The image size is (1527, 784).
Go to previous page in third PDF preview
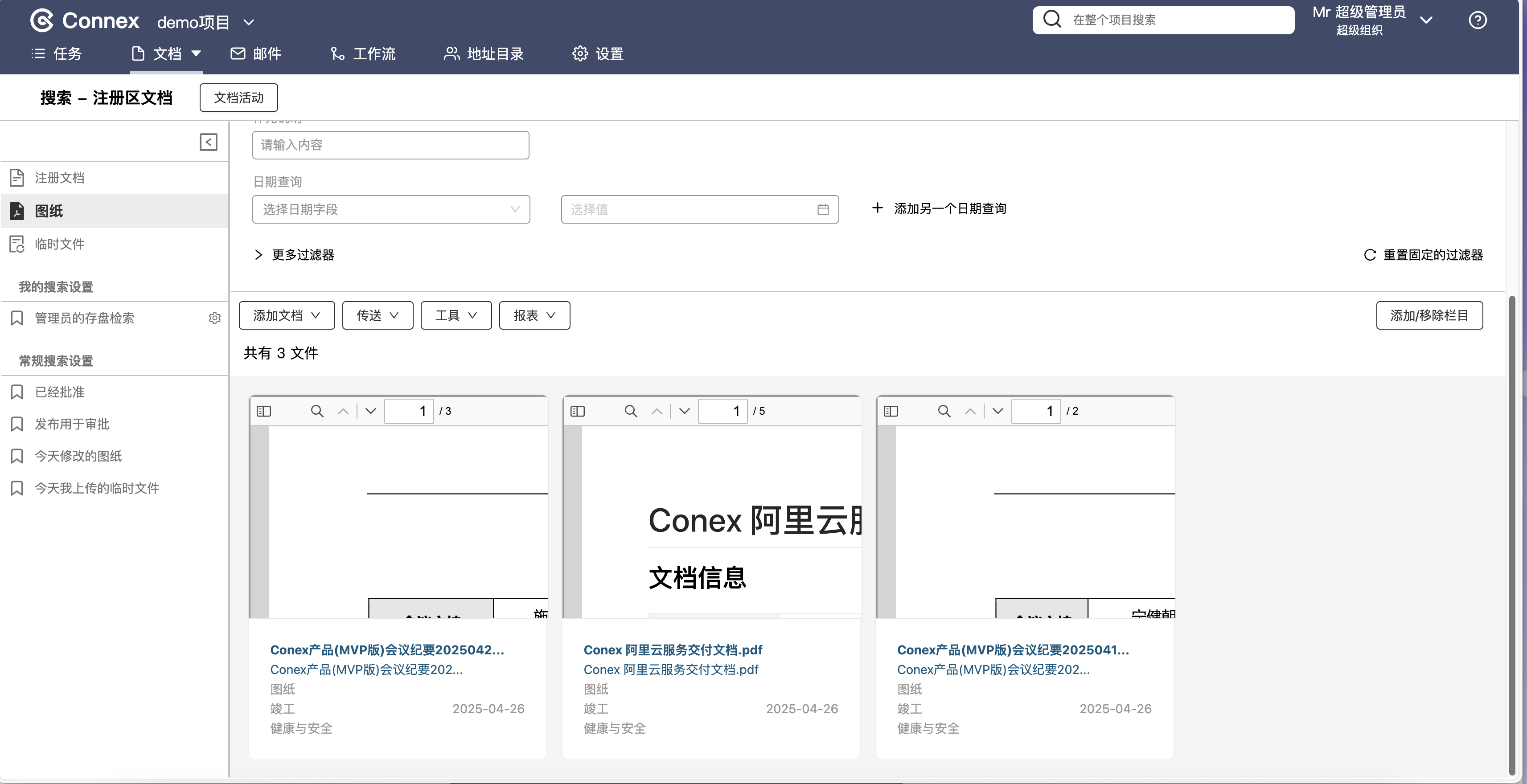(970, 411)
